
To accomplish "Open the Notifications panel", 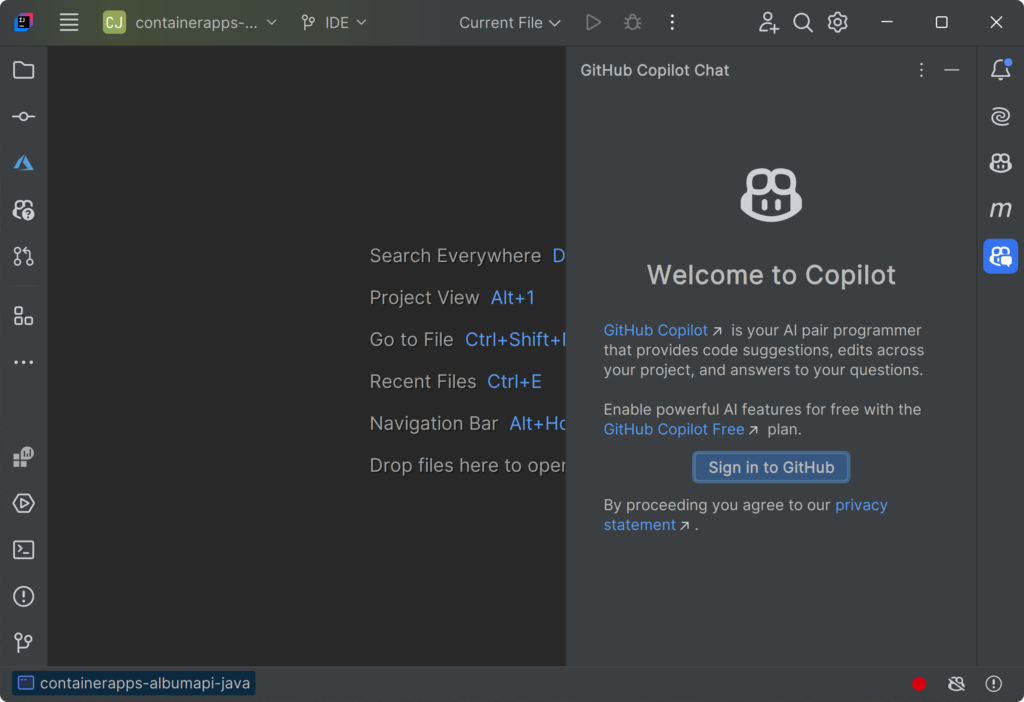I will [x=1000, y=70].
